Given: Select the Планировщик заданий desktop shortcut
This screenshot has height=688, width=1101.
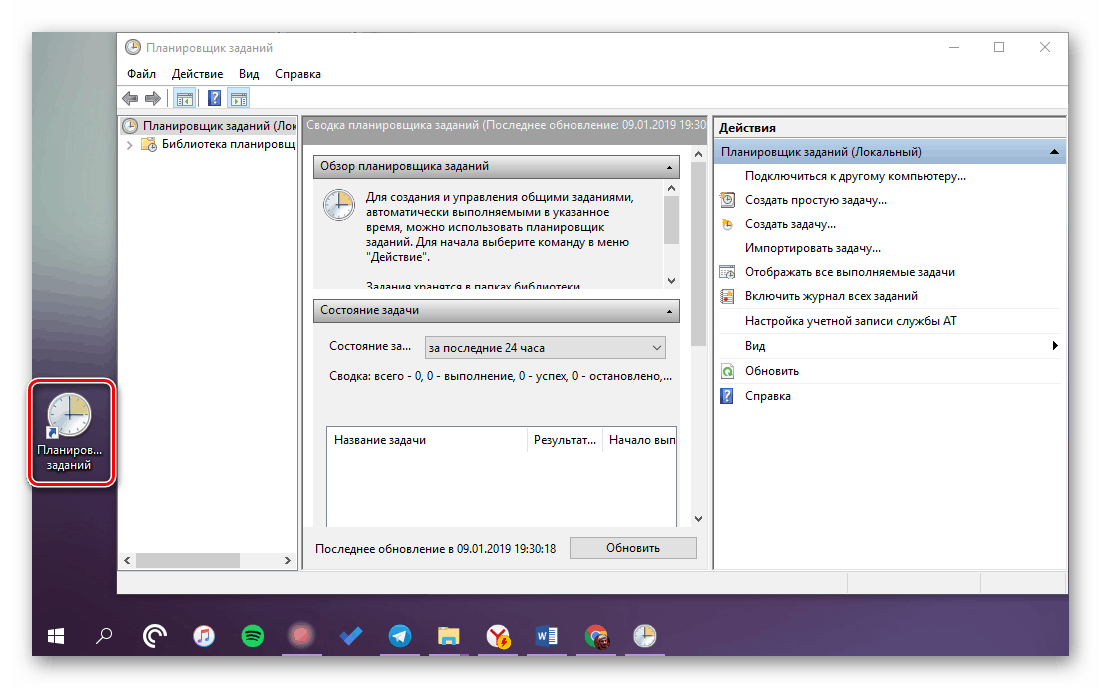Looking at the screenshot, I should click(70, 432).
